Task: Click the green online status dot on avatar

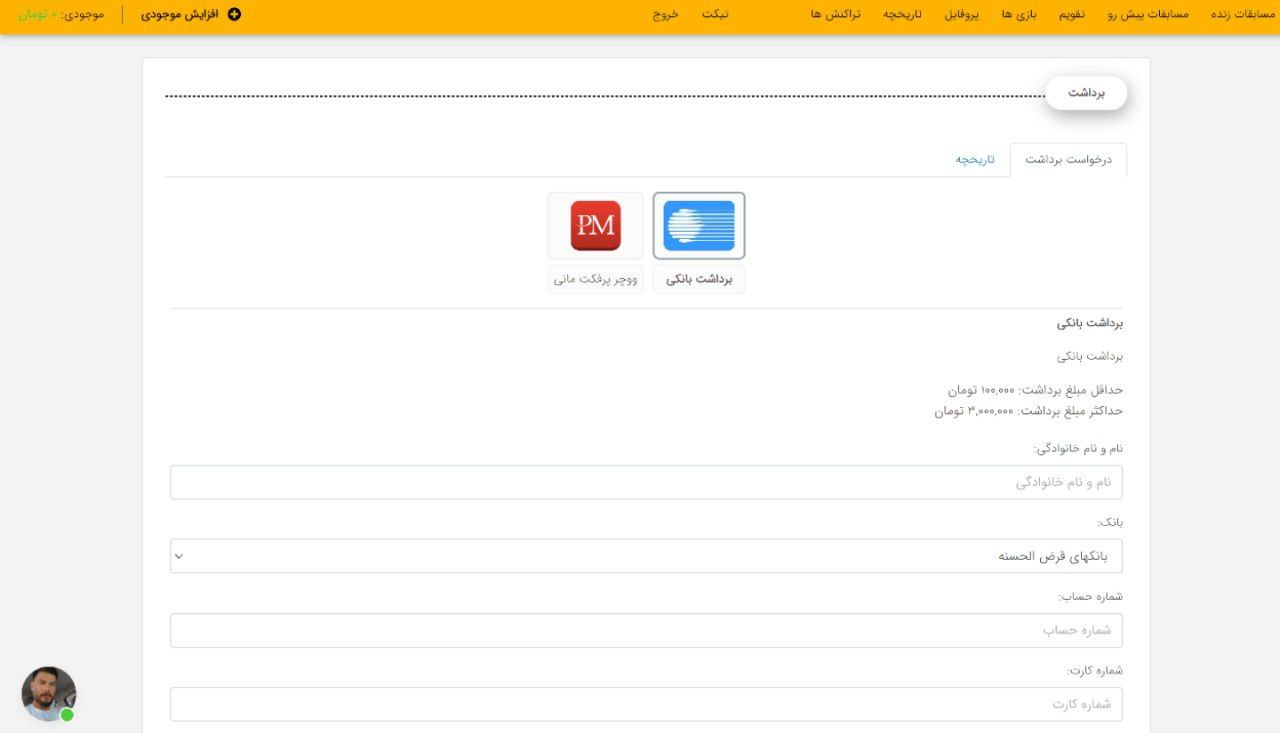Action: click(x=68, y=713)
